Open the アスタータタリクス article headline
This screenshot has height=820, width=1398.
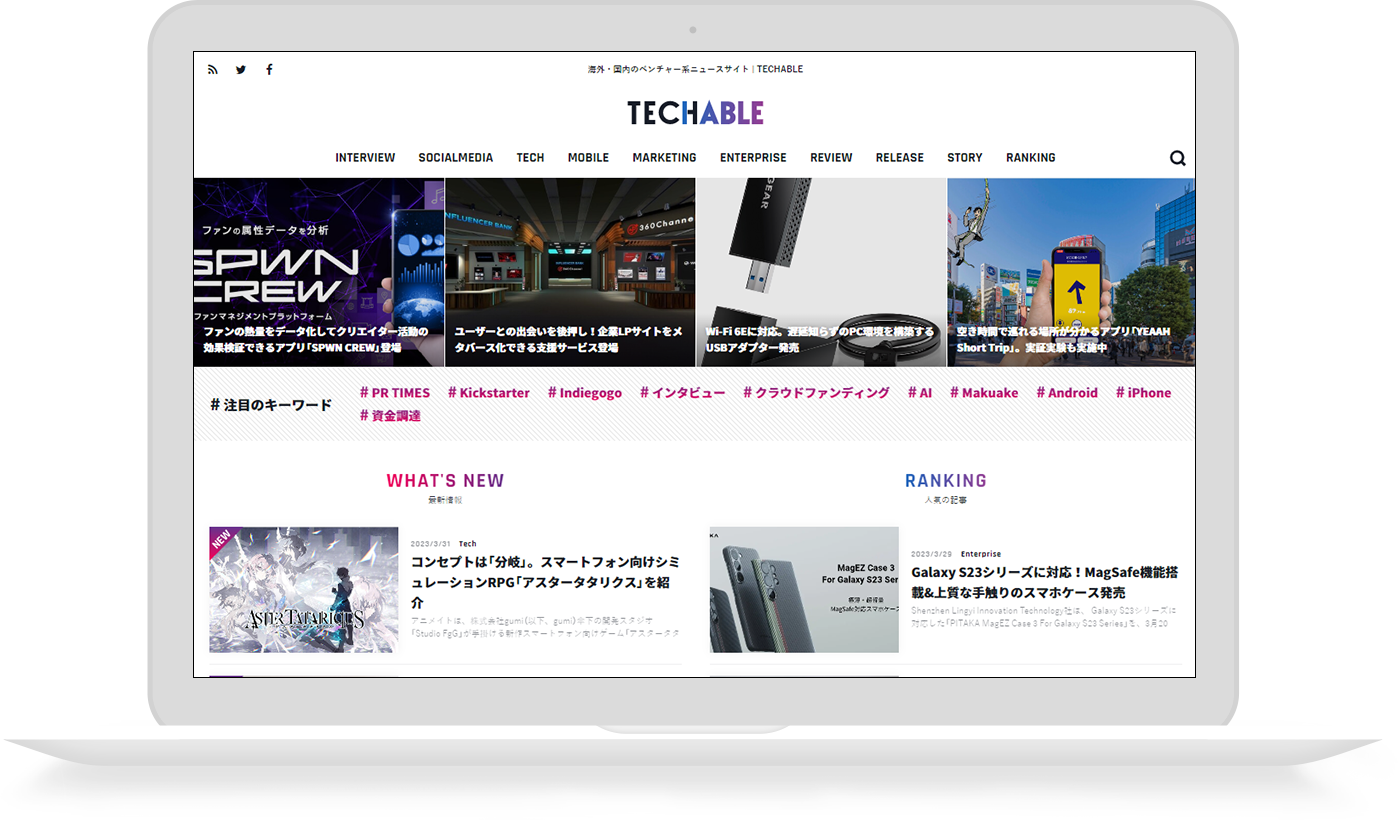tap(546, 583)
